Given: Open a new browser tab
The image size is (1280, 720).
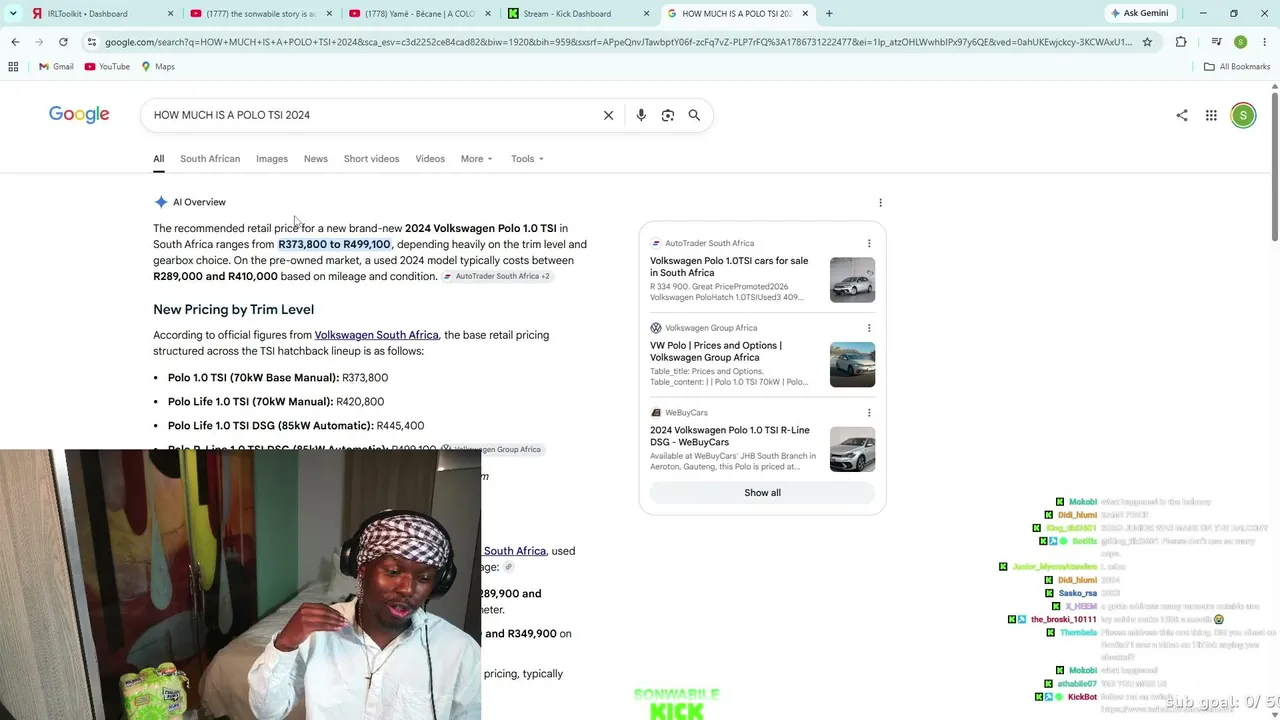Looking at the screenshot, I should point(829,14).
